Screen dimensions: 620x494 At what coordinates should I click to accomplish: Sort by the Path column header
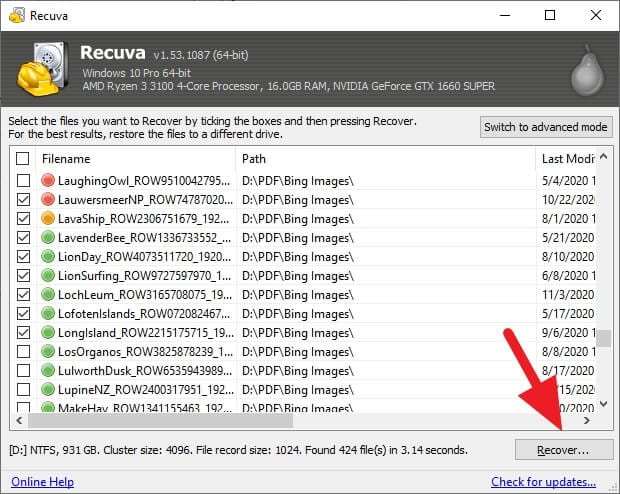click(x=386, y=159)
